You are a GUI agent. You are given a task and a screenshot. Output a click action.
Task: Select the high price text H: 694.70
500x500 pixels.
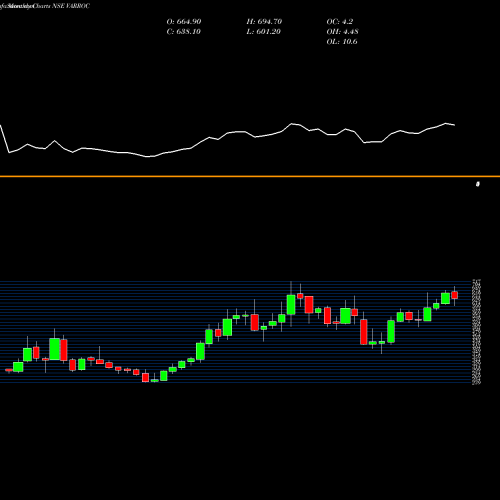coord(264,22)
